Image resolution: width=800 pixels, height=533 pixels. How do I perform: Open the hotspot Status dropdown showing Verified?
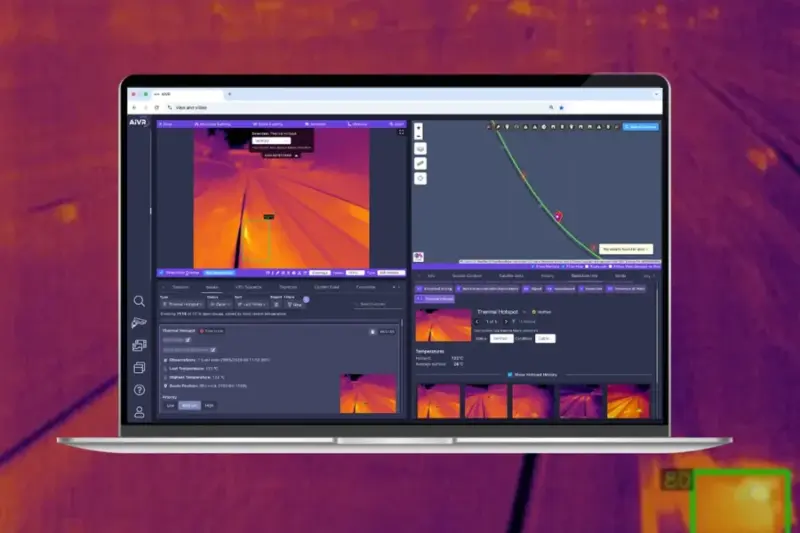pos(501,339)
